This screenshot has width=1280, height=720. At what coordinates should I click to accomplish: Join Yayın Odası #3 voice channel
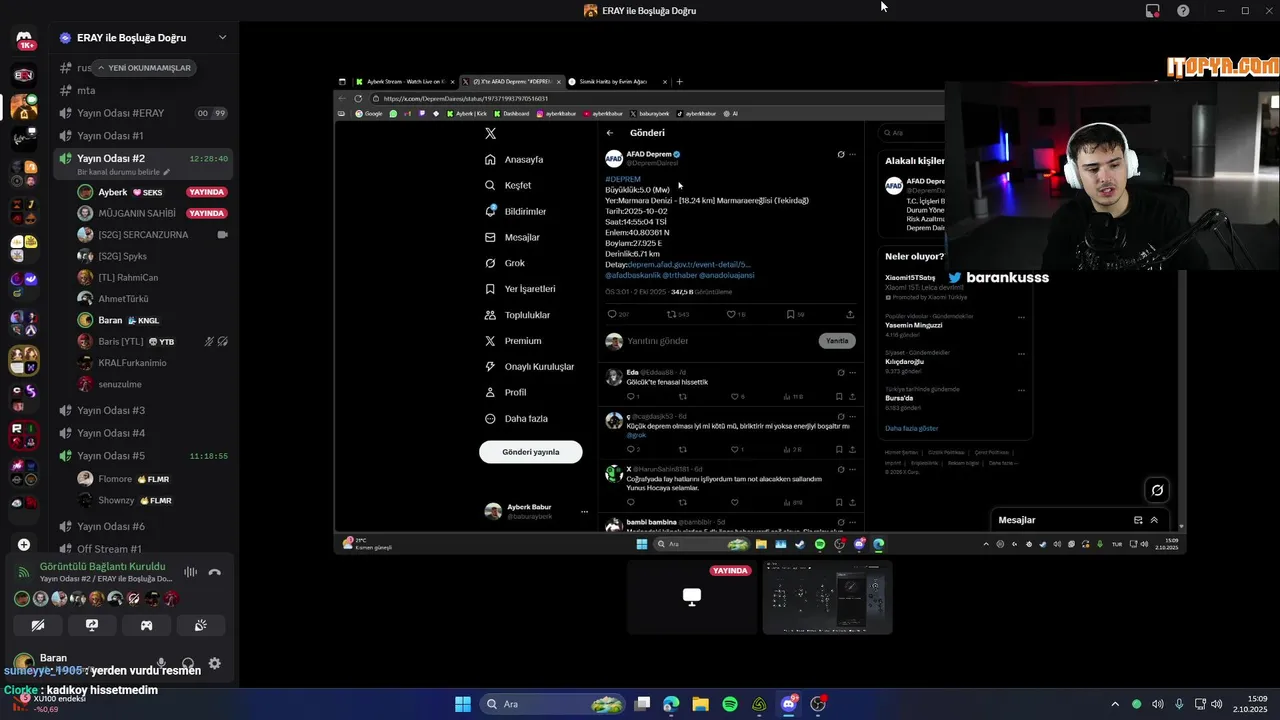coord(143,410)
